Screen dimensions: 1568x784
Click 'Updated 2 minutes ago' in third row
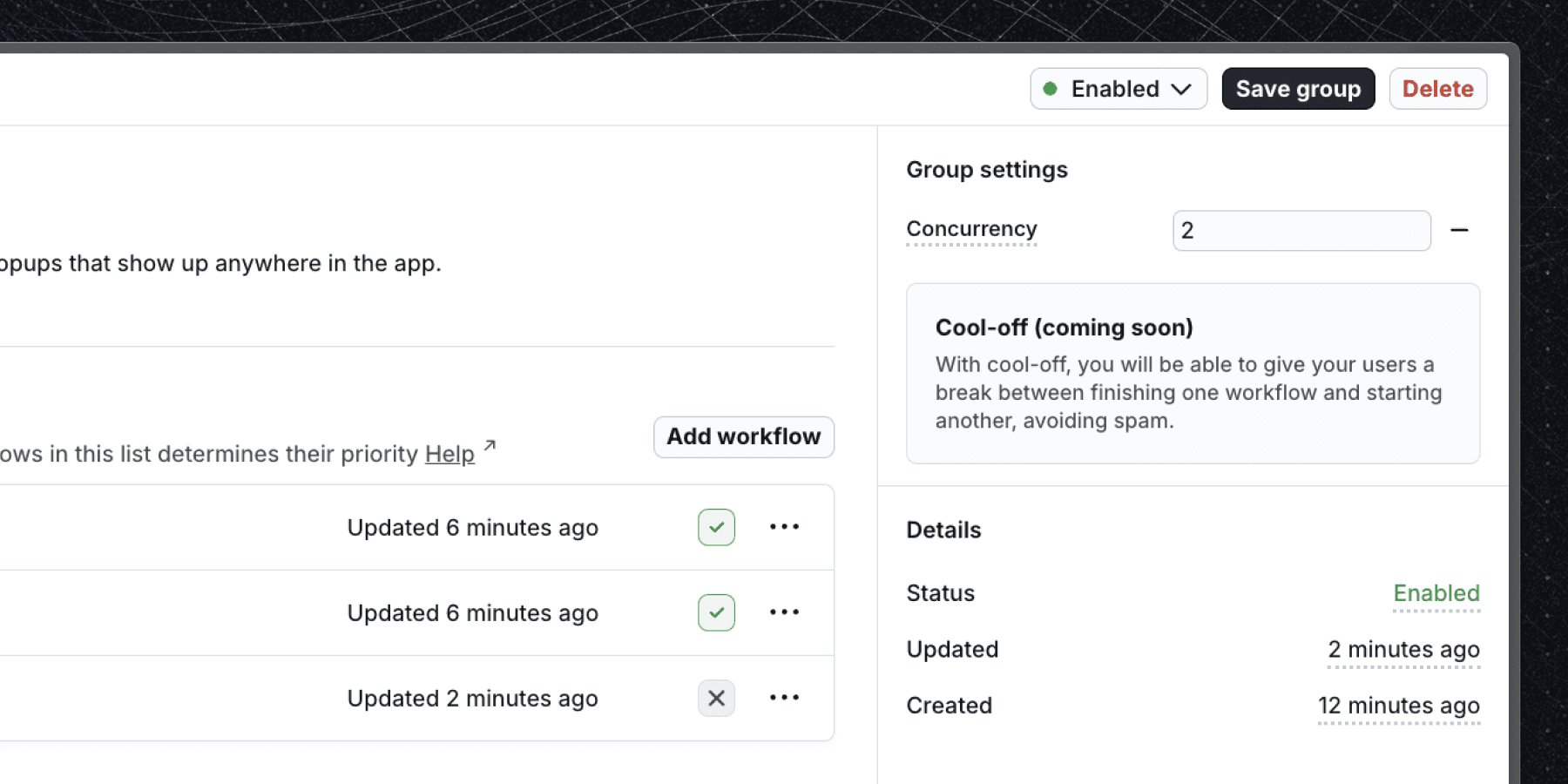(472, 699)
